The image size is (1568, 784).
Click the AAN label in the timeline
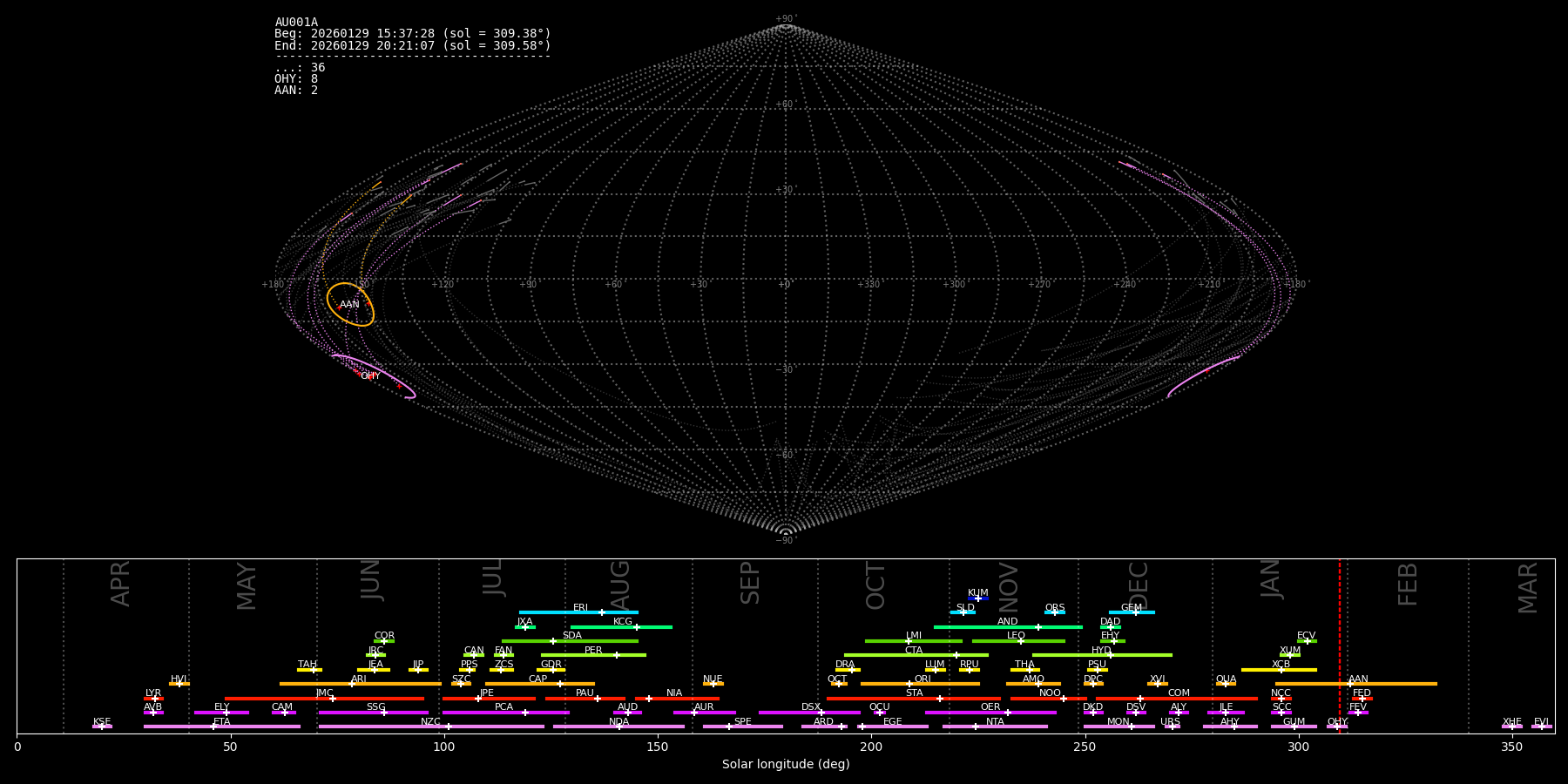1358,679
